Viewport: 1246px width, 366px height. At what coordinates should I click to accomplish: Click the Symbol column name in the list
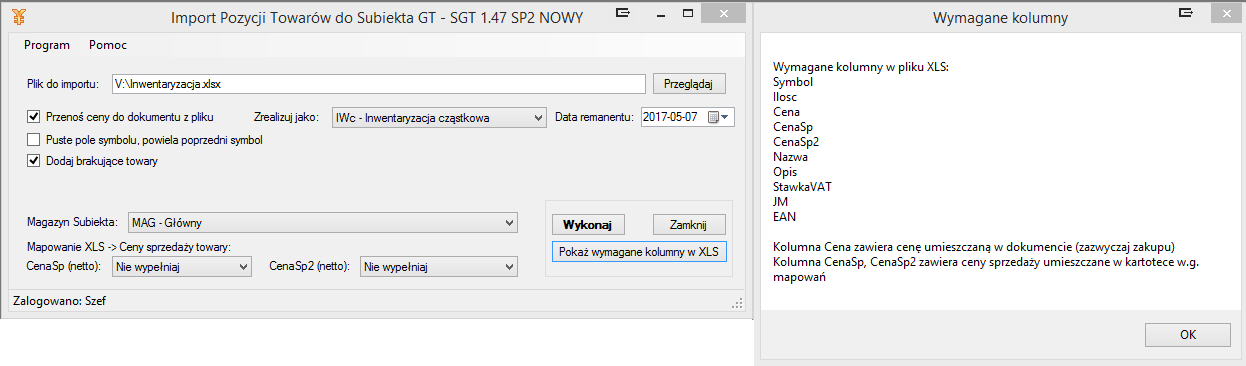tap(793, 81)
